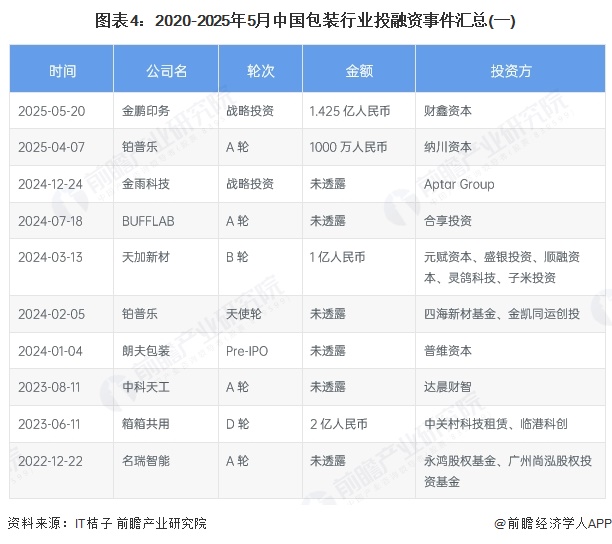Click round cell Pre-IPO
This screenshot has width=612, height=544.
[247, 351]
